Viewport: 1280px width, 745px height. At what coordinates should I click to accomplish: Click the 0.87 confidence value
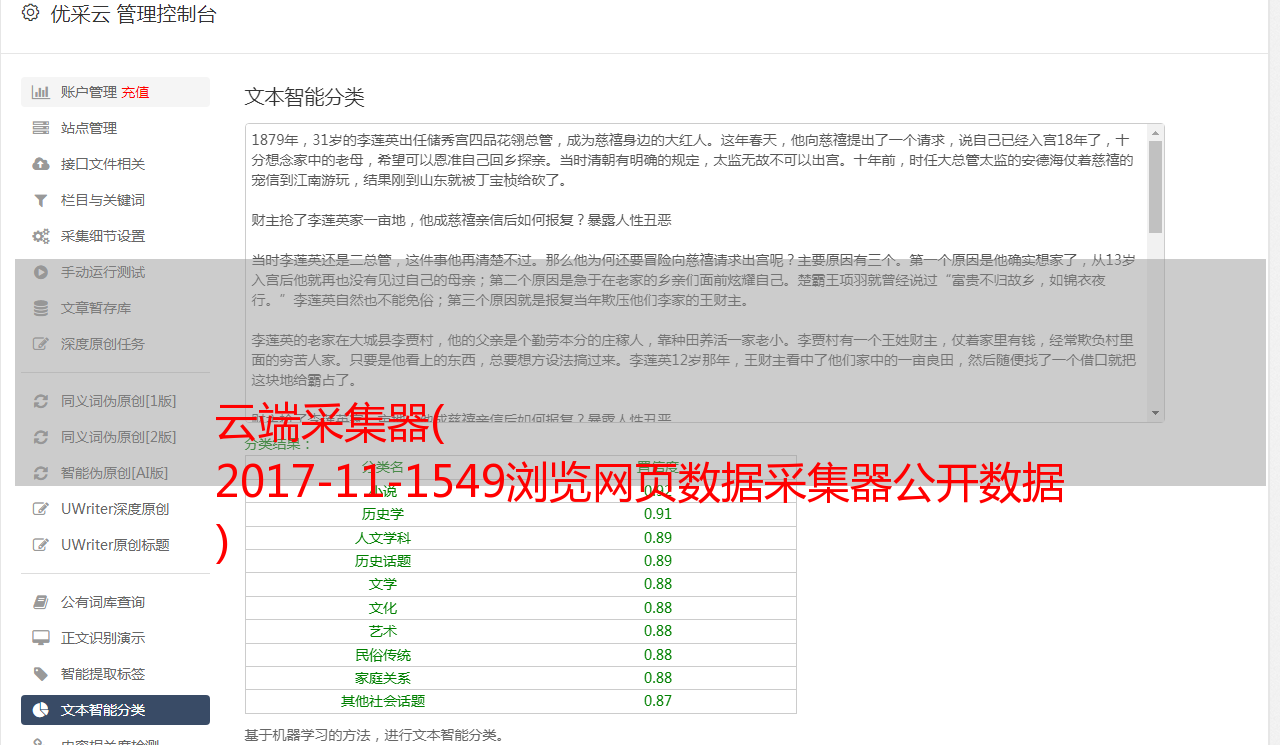point(658,701)
